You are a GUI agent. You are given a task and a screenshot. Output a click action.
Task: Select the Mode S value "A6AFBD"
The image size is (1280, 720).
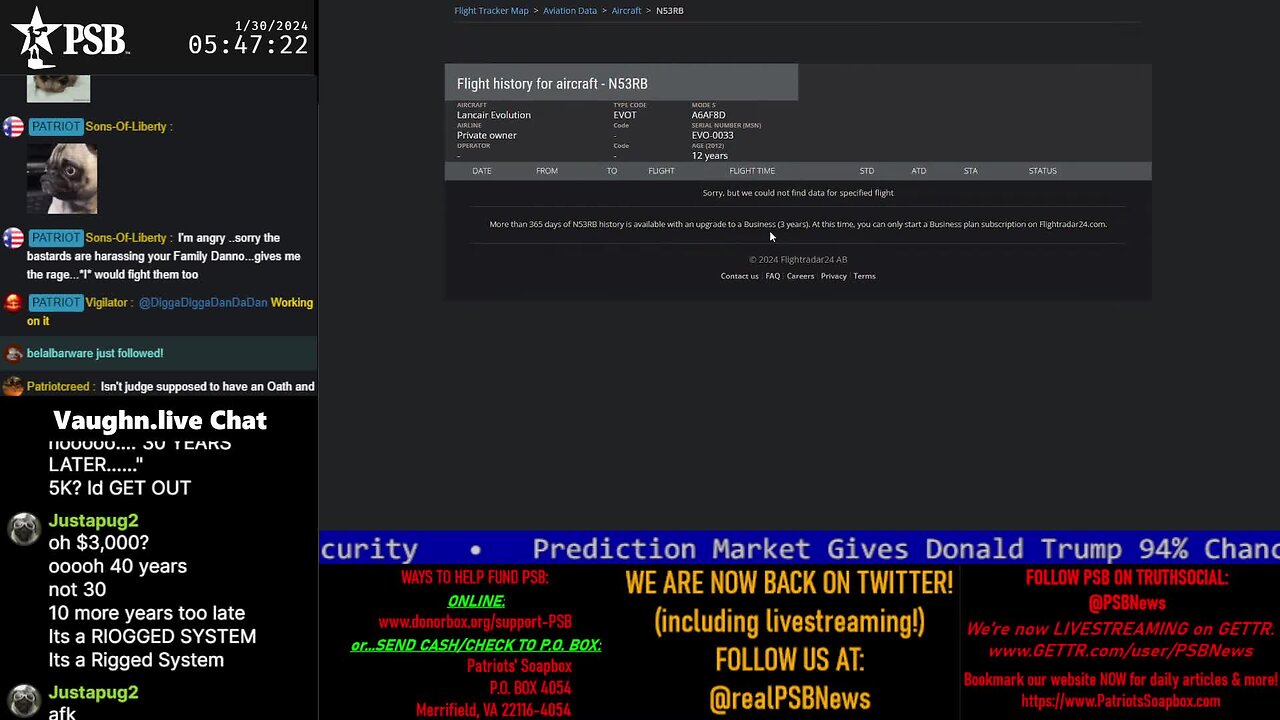[x=709, y=115]
